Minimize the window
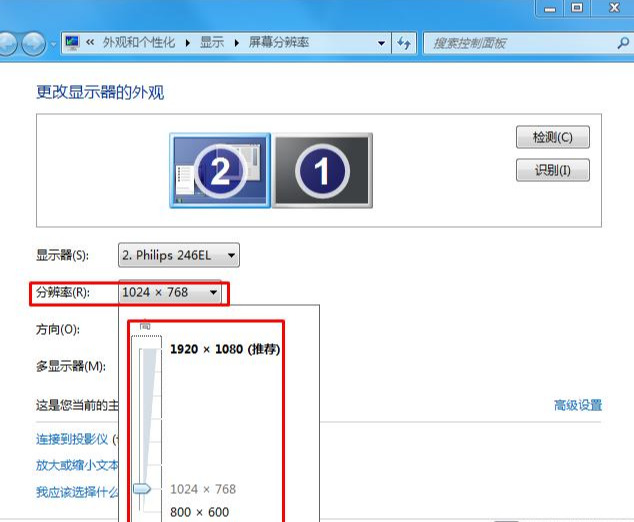 549,8
